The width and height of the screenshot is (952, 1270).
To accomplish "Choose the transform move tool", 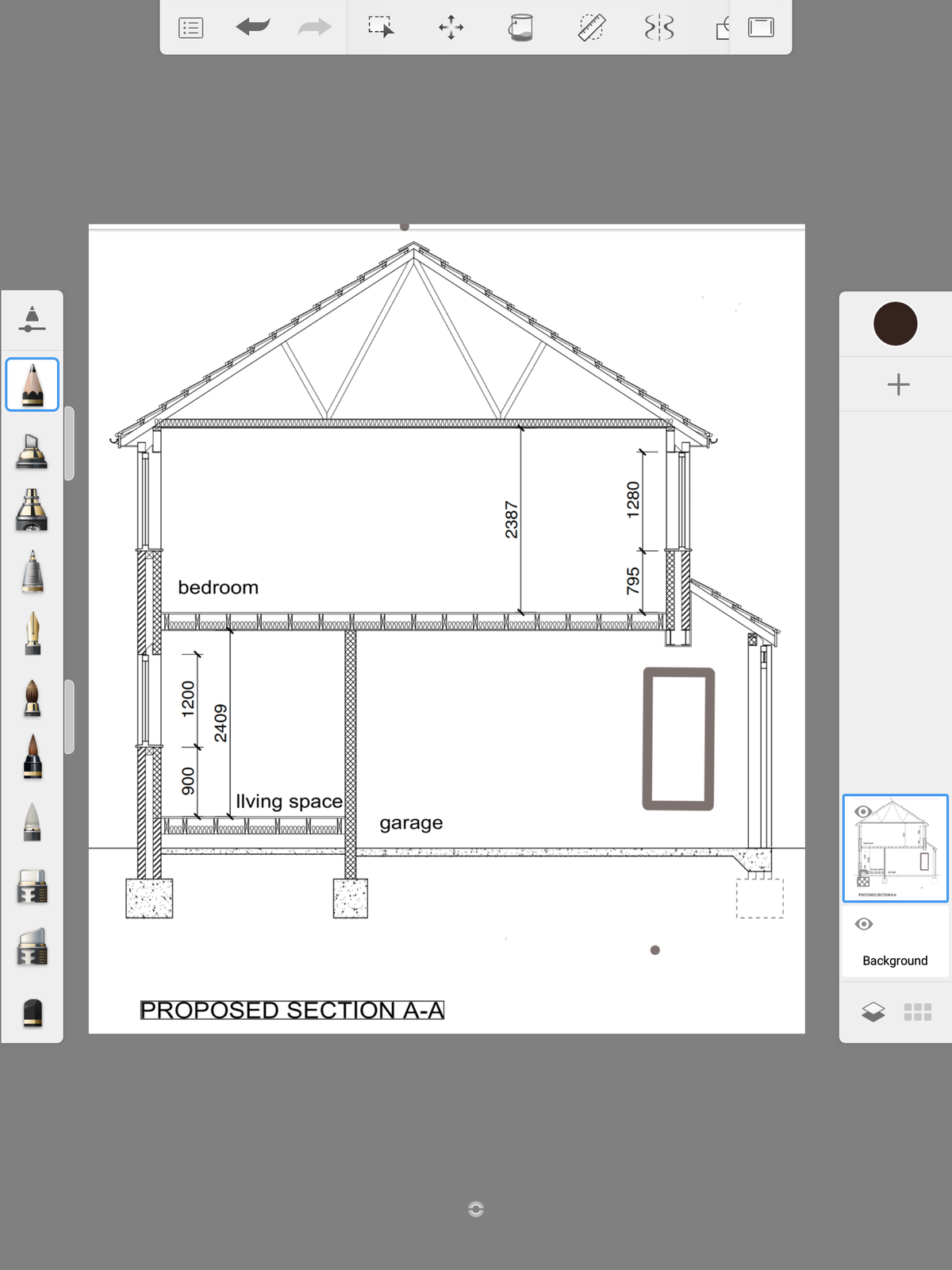I will (451, 28).
